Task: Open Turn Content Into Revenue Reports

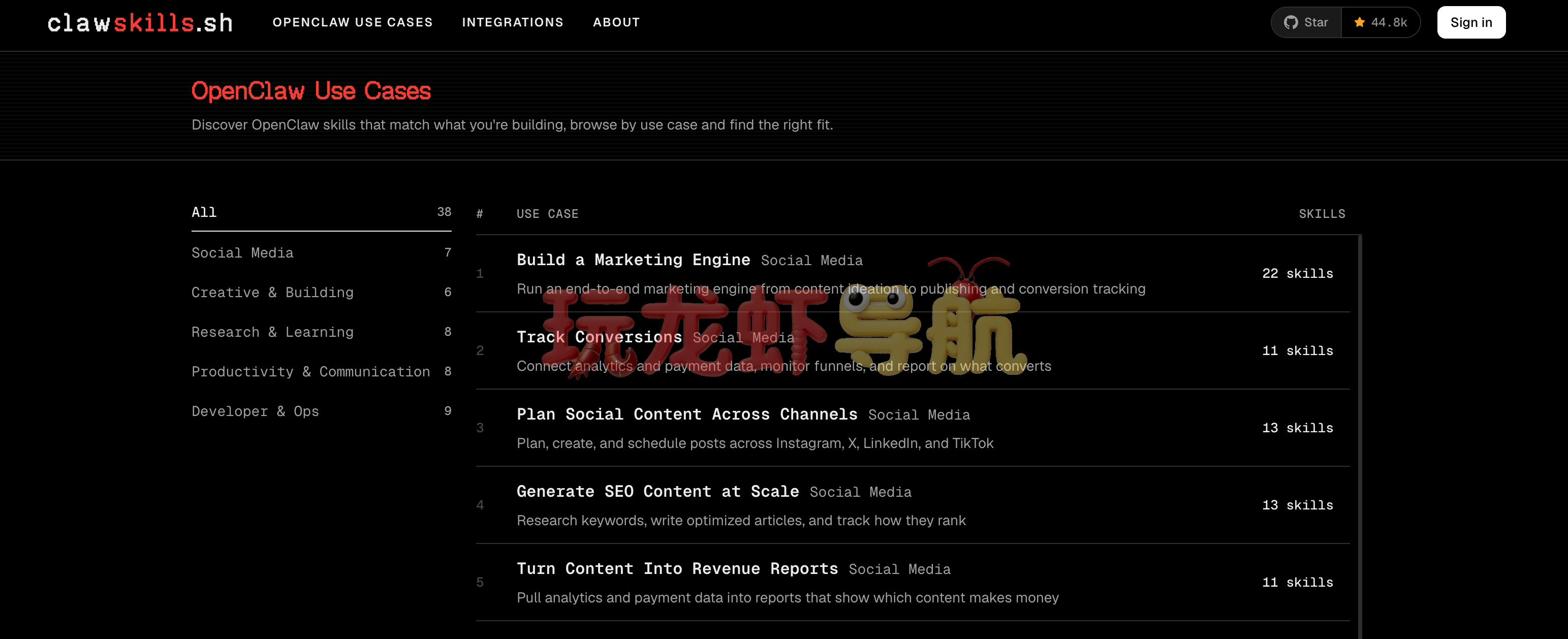Action: [x=677, y=569]
